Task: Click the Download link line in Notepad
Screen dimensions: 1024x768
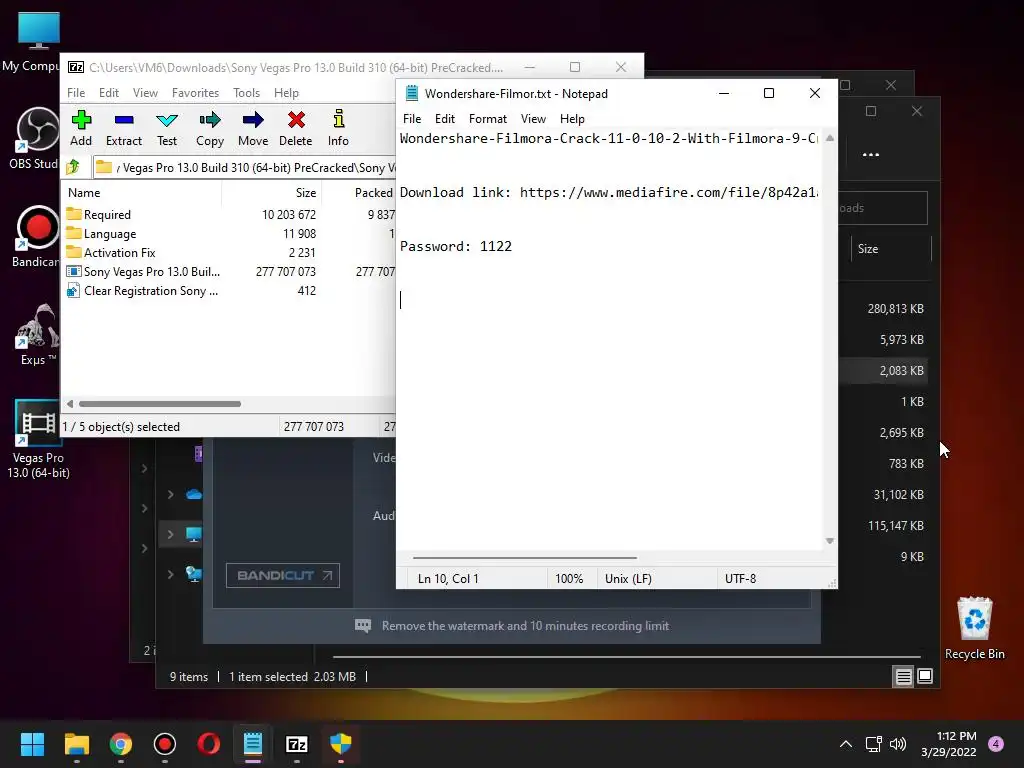Action: point(609,192)
